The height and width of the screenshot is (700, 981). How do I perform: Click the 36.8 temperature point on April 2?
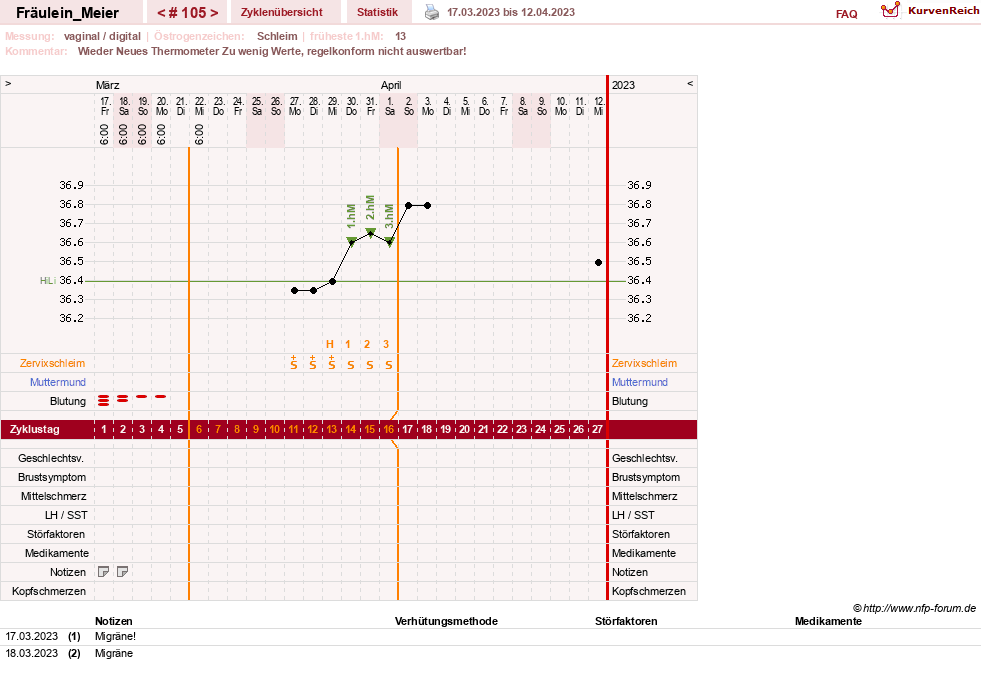pyautogui.click(x=409, y=205)
